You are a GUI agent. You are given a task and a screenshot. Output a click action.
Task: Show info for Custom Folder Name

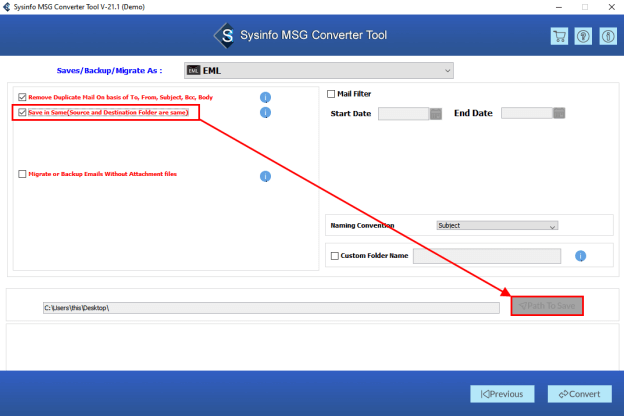581,256
